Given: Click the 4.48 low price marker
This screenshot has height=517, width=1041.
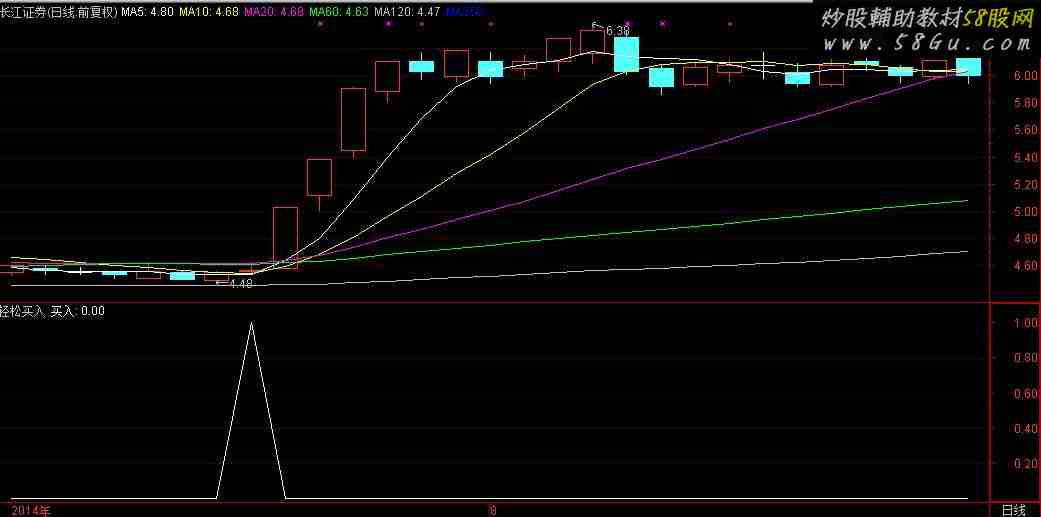Looking at the screenshot, I should point(240,284).
